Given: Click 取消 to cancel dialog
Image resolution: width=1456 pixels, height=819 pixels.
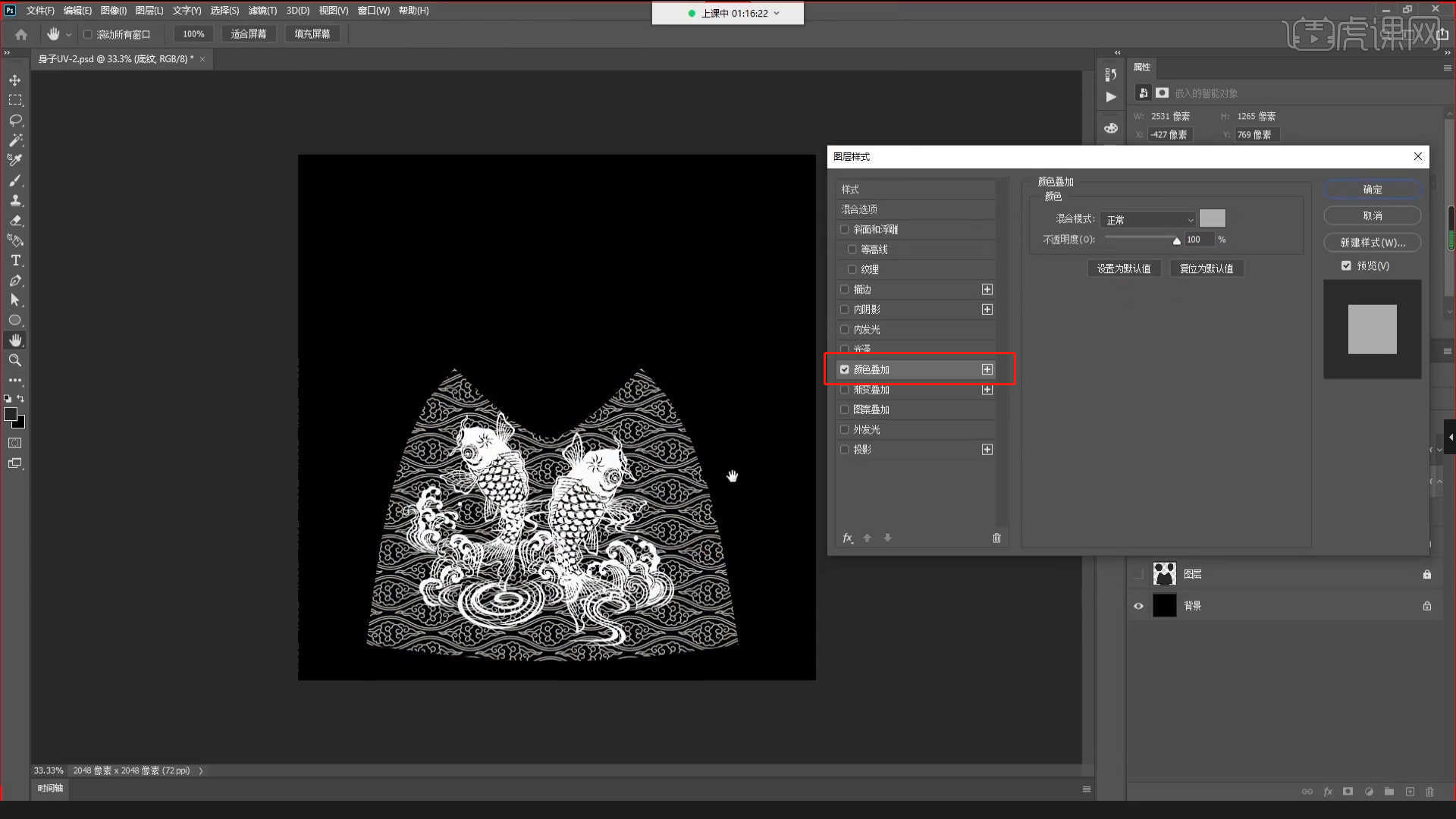Looking at the screenshot, I should coord(1372,216).
